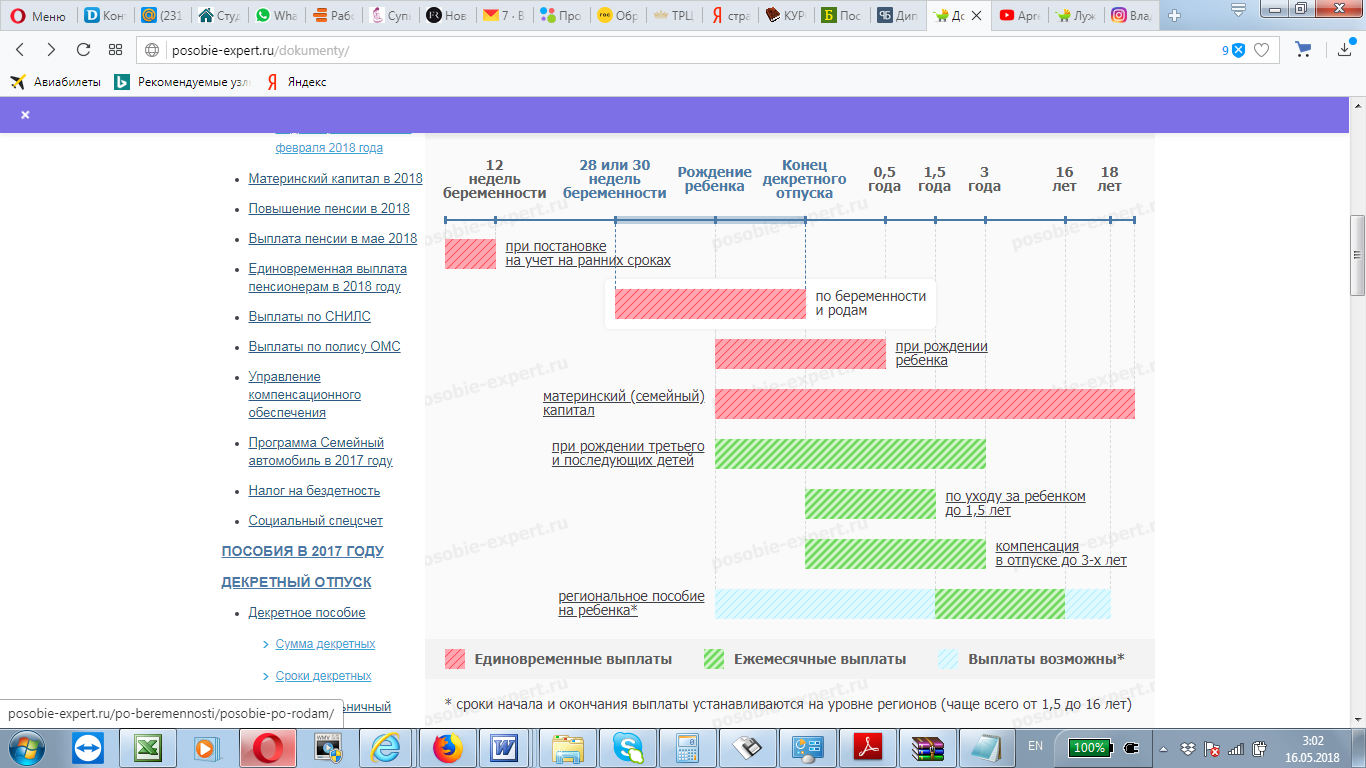Dismiss the purple banner with X

coord(25,115)
